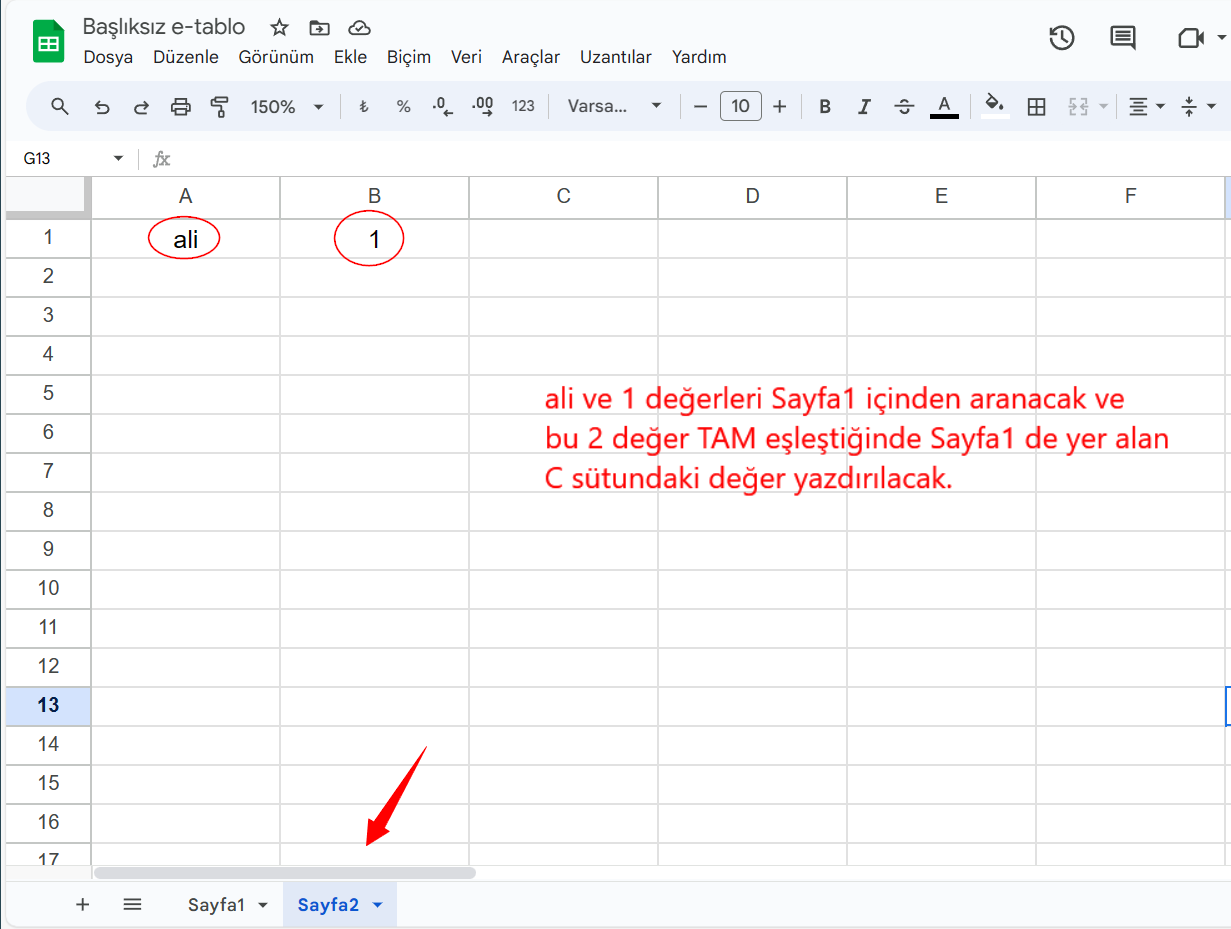This screenshot has height=929, width=1231.
Task: Increase font size with plus button
Action: point(780,106)
